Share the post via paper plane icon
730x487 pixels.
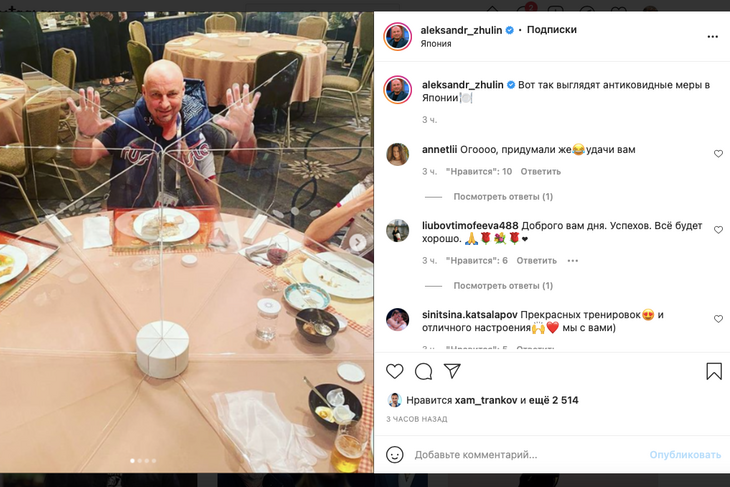pyautogui.click(x=452, y=371)
